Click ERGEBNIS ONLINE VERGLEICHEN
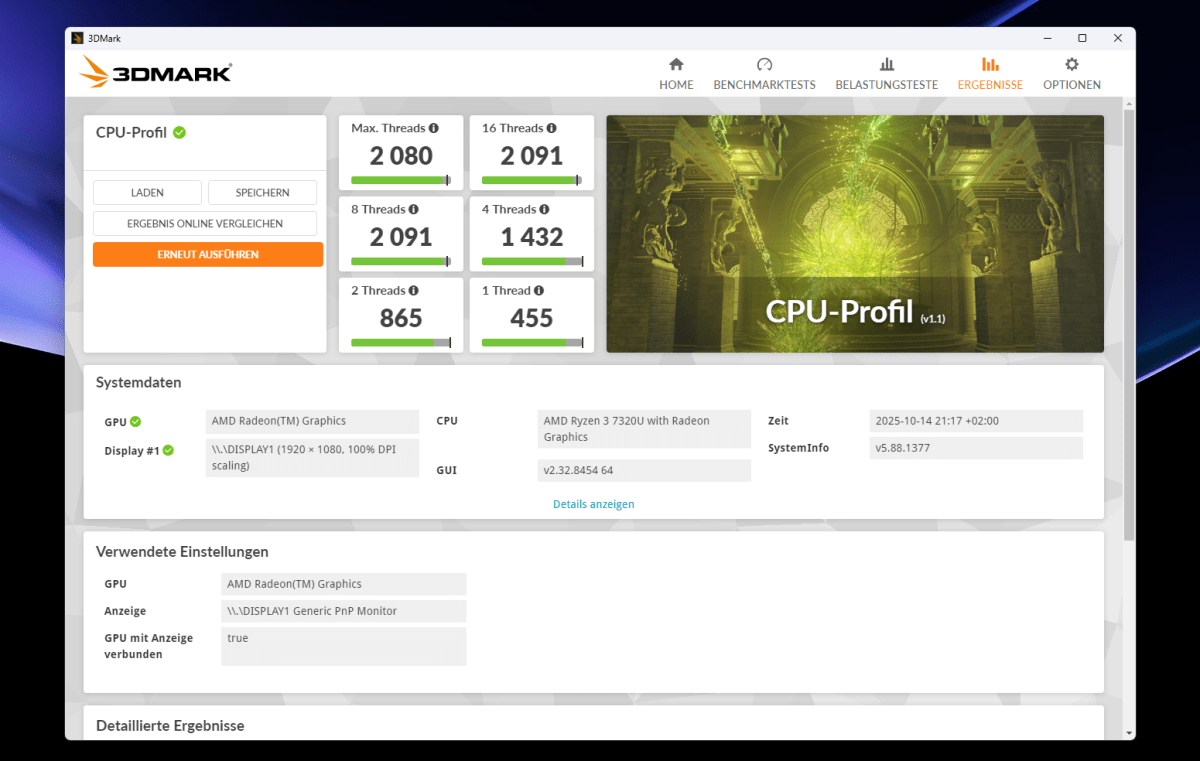 click(x=204, y=223)
